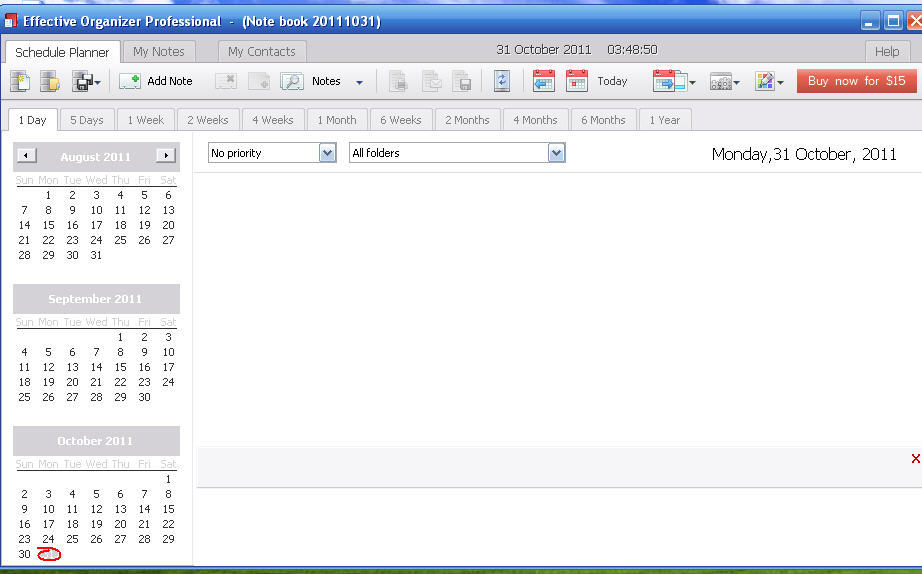This screenshot has width=922, height=574.
Task: Select the 2 Weeks view tab
Action: tap(208, 120)
